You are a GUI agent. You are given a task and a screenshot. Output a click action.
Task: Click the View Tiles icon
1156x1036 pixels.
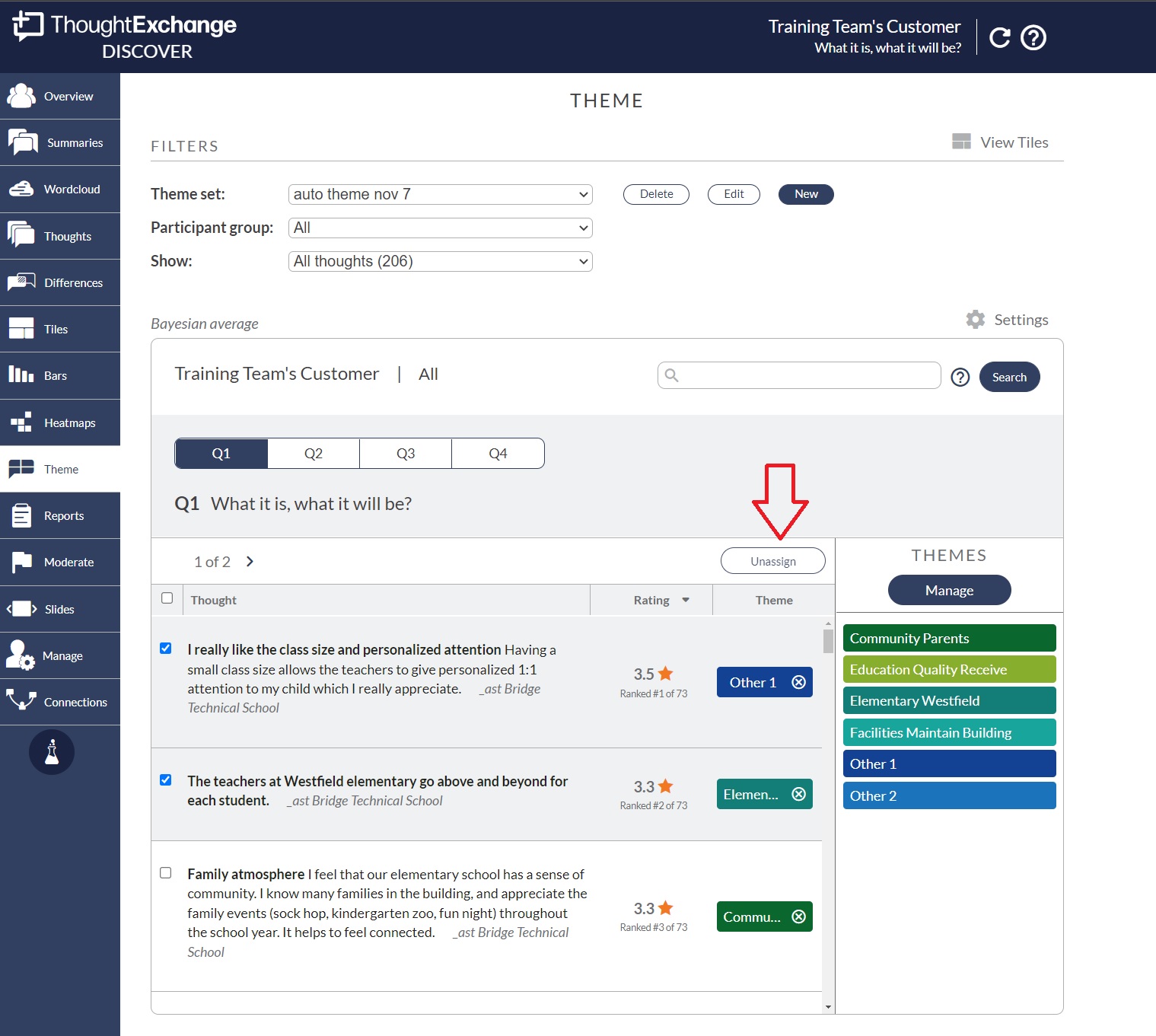tap(961, 142)
